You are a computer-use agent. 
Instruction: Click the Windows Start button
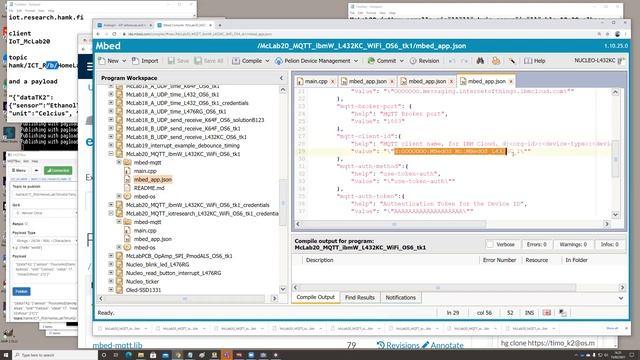click(x=6, y=355)
